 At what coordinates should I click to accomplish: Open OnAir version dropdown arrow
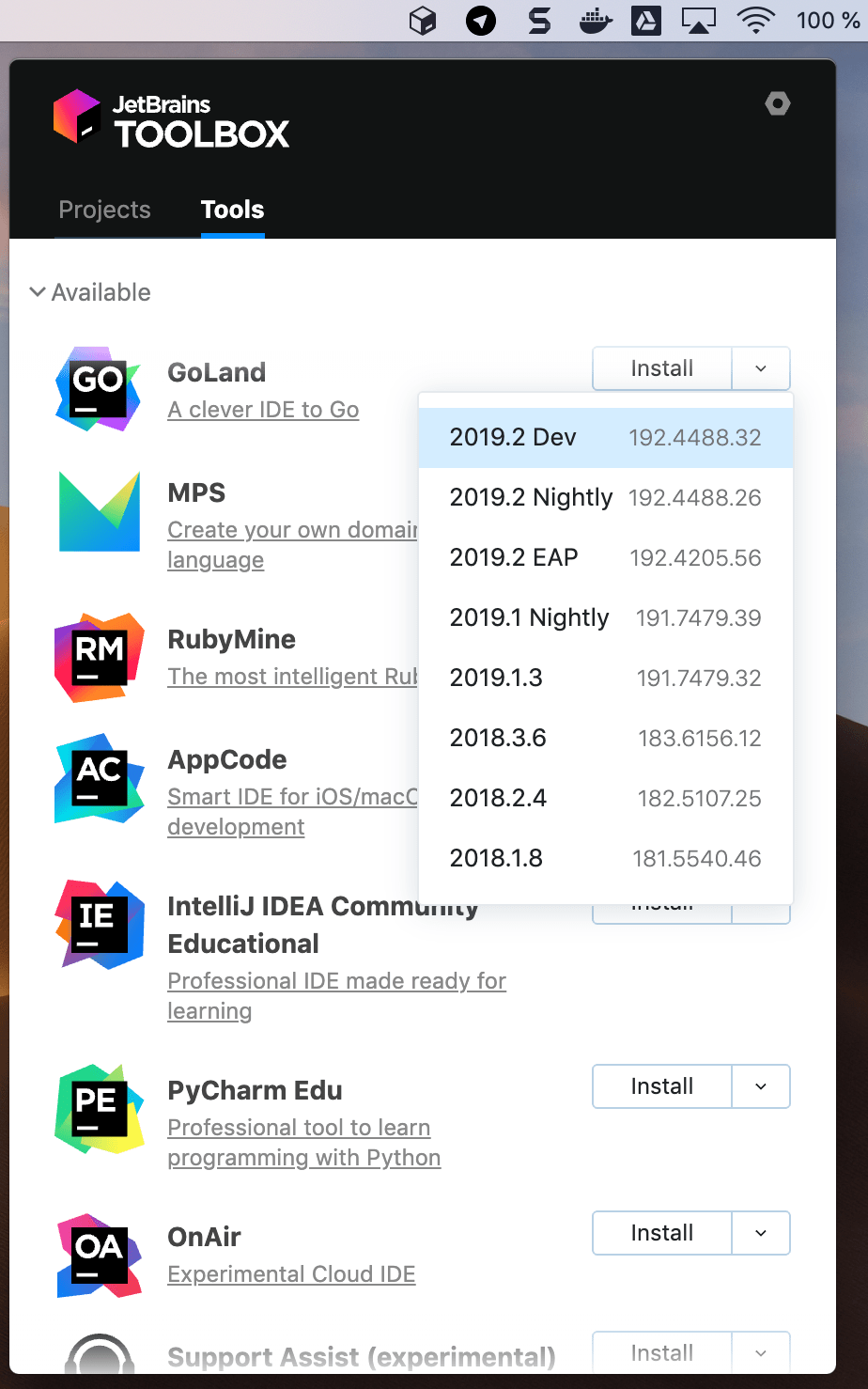pos(761,1233)
